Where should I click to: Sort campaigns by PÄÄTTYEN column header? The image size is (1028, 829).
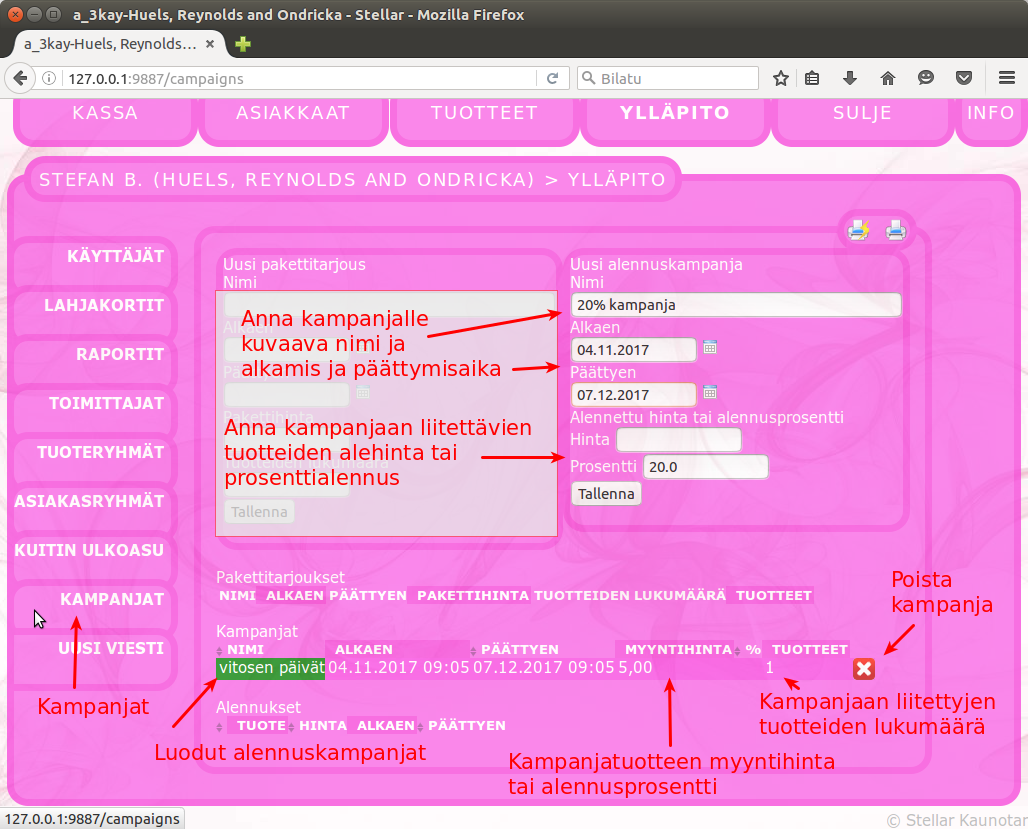[519, 650]
